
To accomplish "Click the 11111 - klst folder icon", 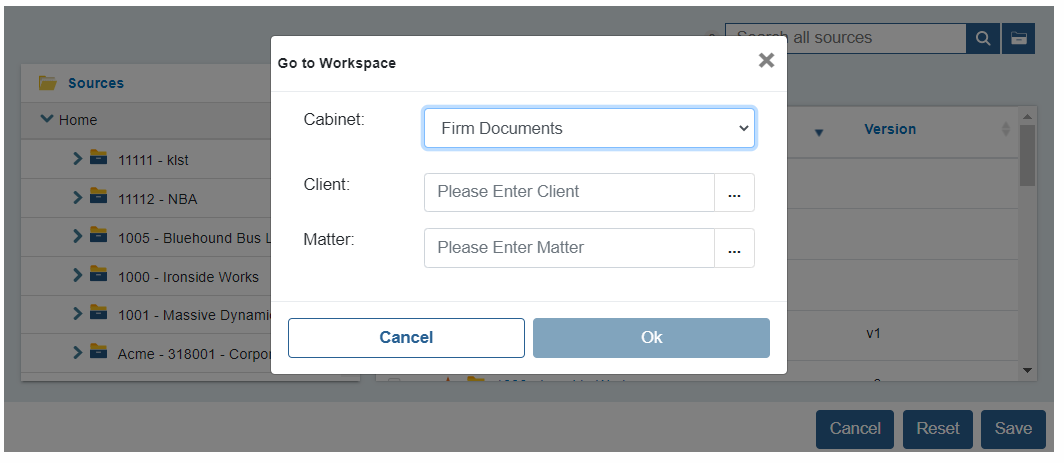I will [98, 159].
